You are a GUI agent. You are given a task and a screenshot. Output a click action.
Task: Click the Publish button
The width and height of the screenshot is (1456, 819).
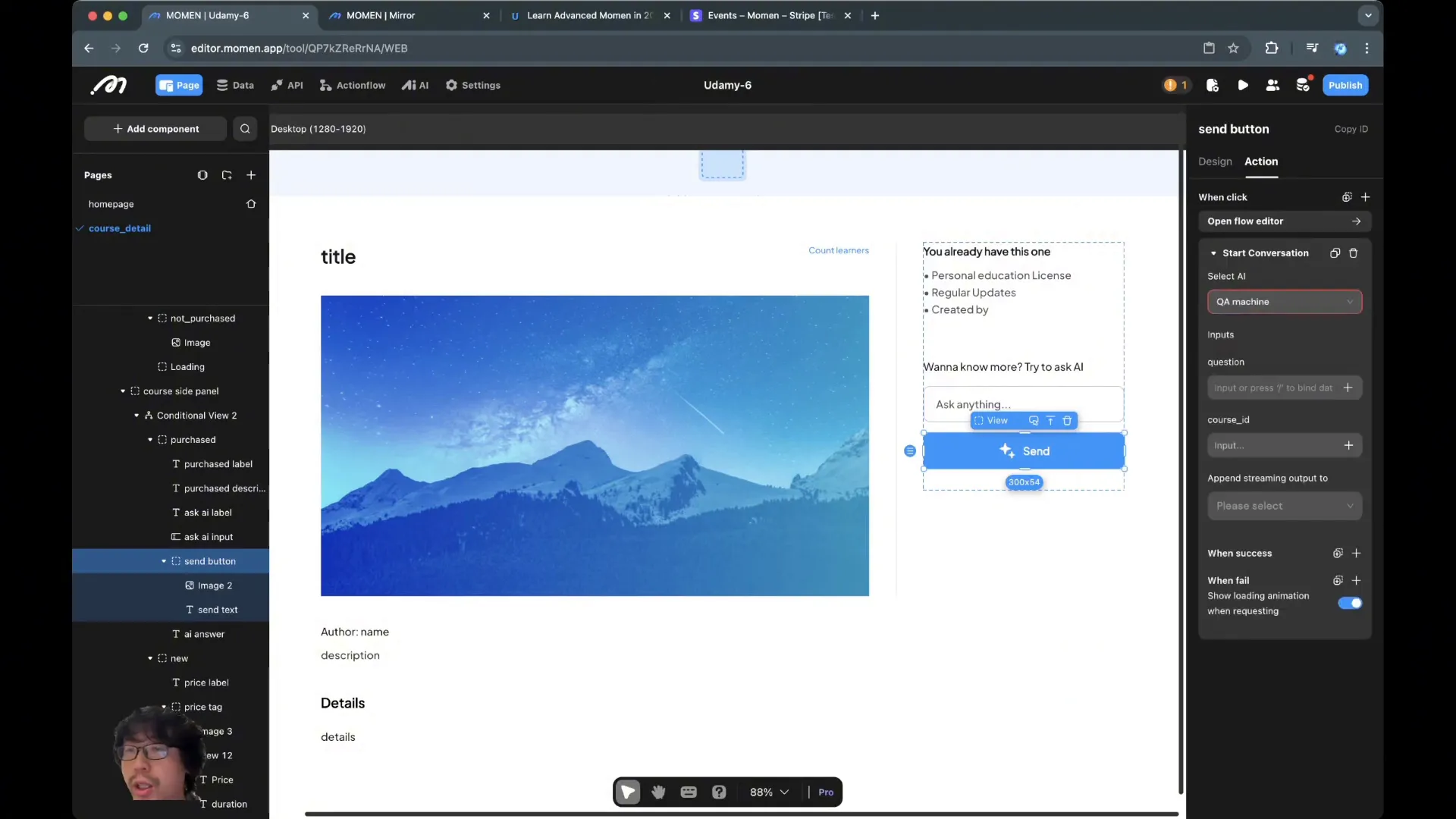[1345, 85]
